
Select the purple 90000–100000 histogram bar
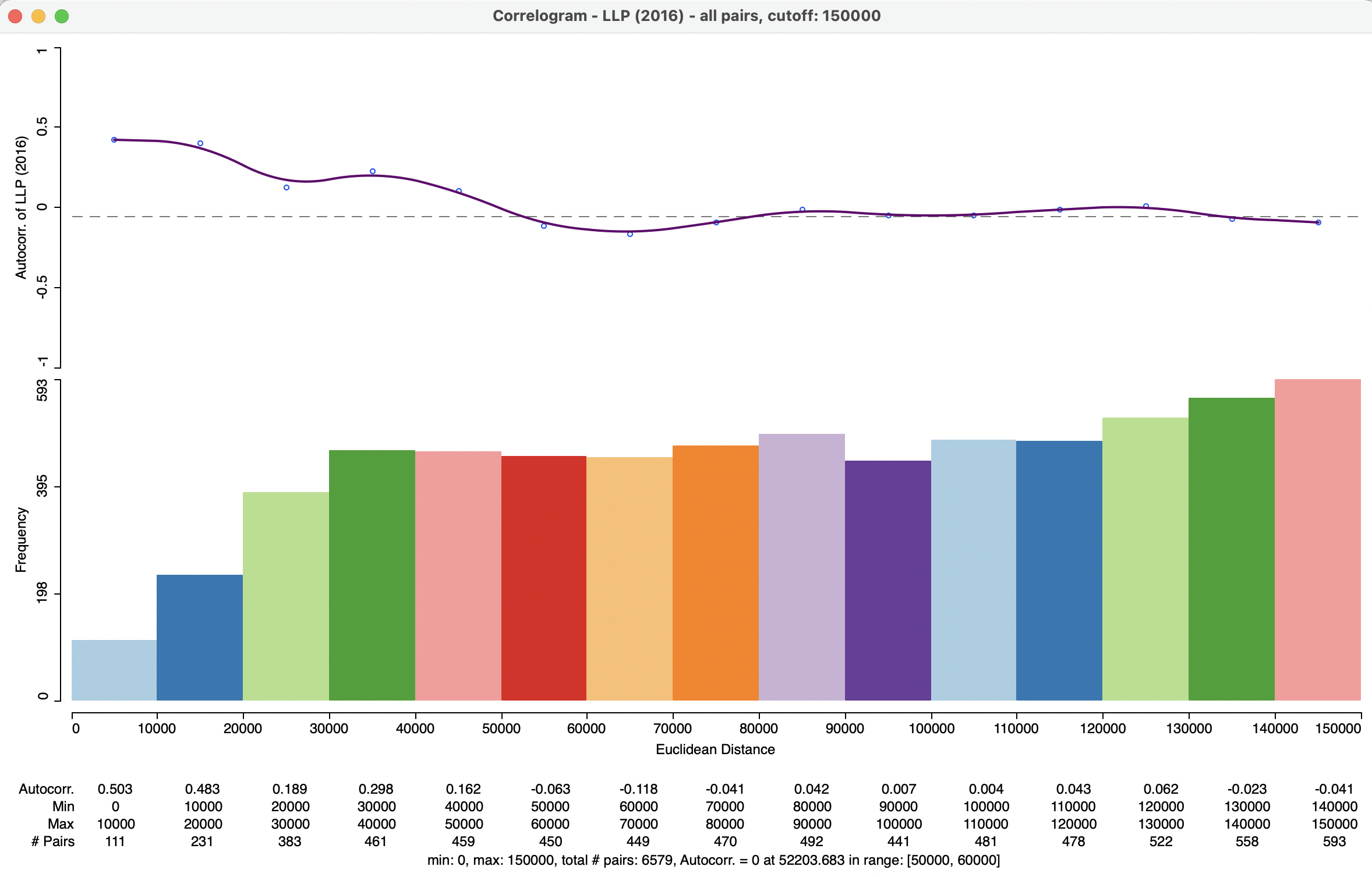[888, 581]
